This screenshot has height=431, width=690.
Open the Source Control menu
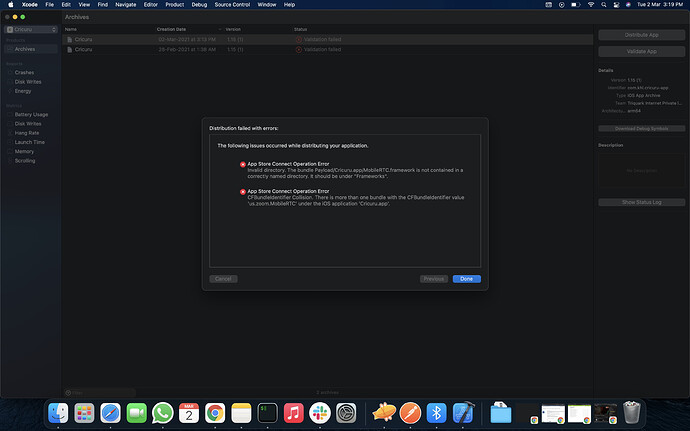[232, 4]
